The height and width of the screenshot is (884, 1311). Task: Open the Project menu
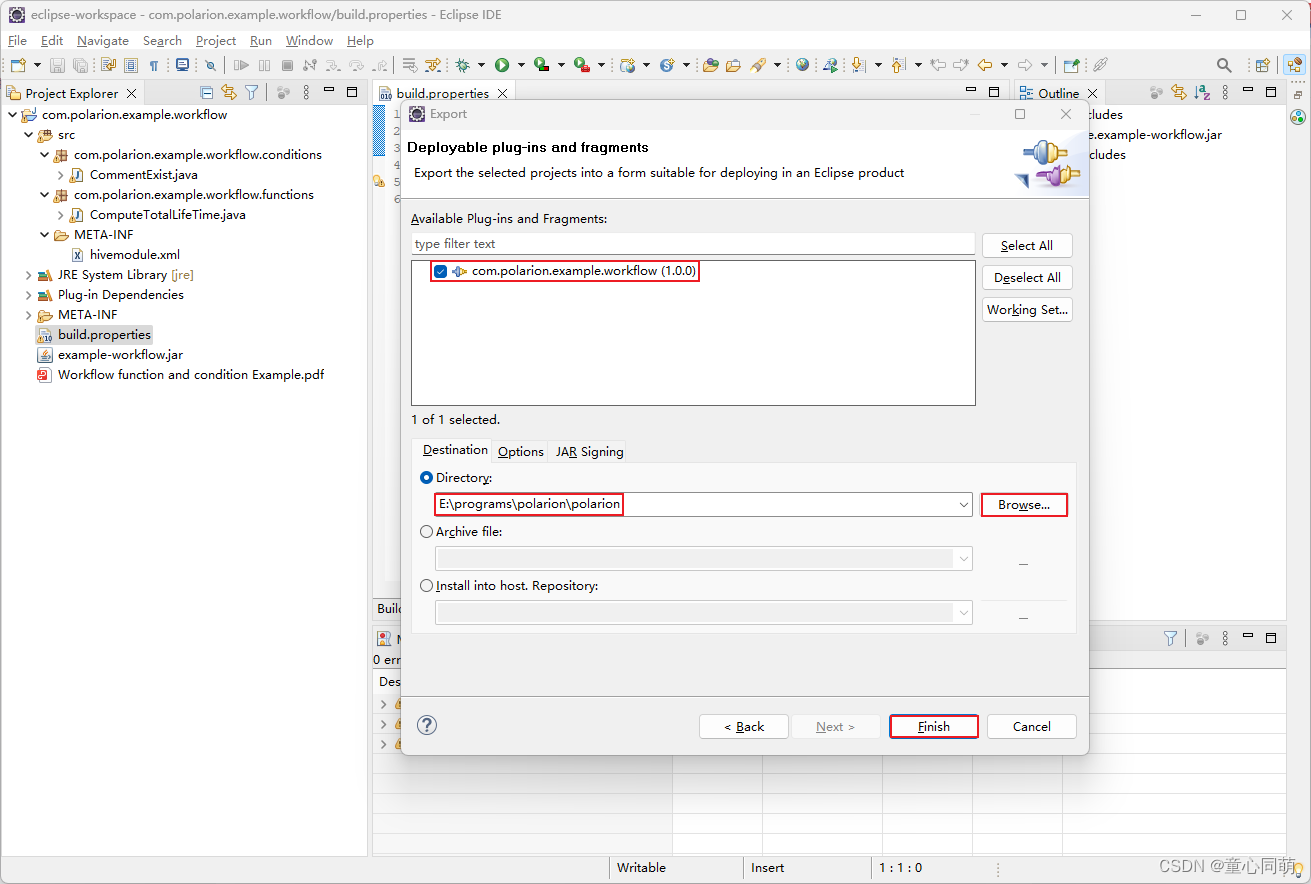click(216, 41)
